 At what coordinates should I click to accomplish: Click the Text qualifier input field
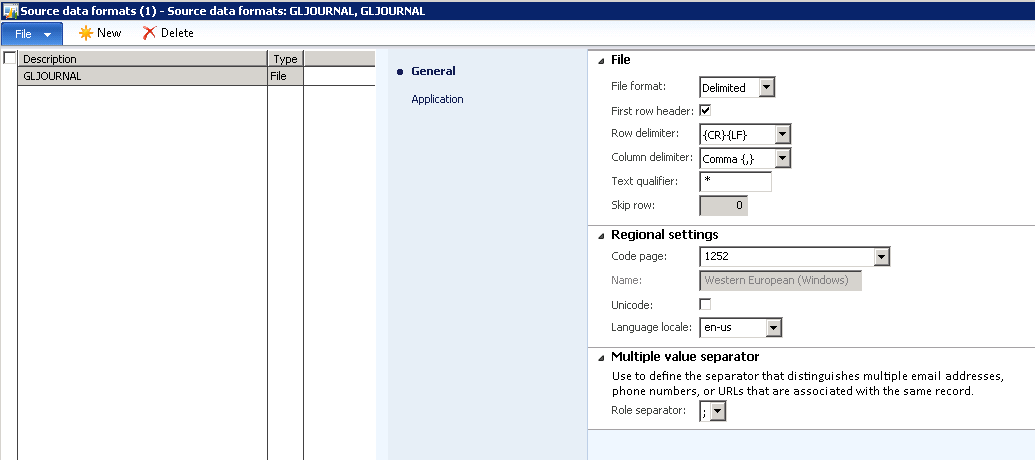[x=735, y=182]
